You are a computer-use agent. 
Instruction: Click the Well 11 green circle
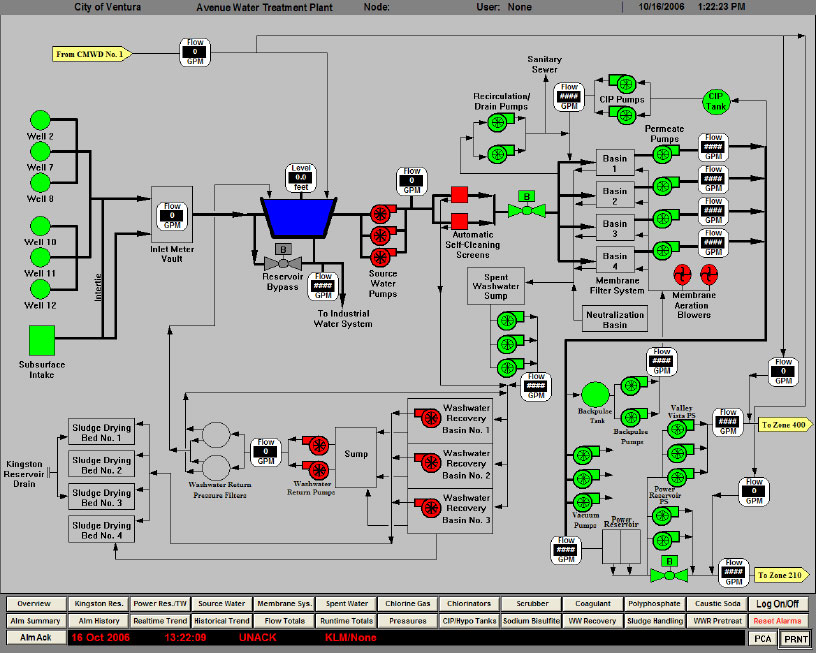tap(40, 257)
